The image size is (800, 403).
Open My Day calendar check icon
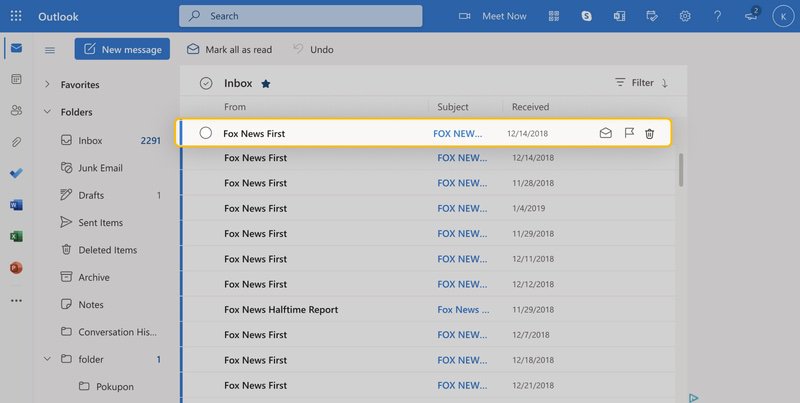click(x=652, y=16)
